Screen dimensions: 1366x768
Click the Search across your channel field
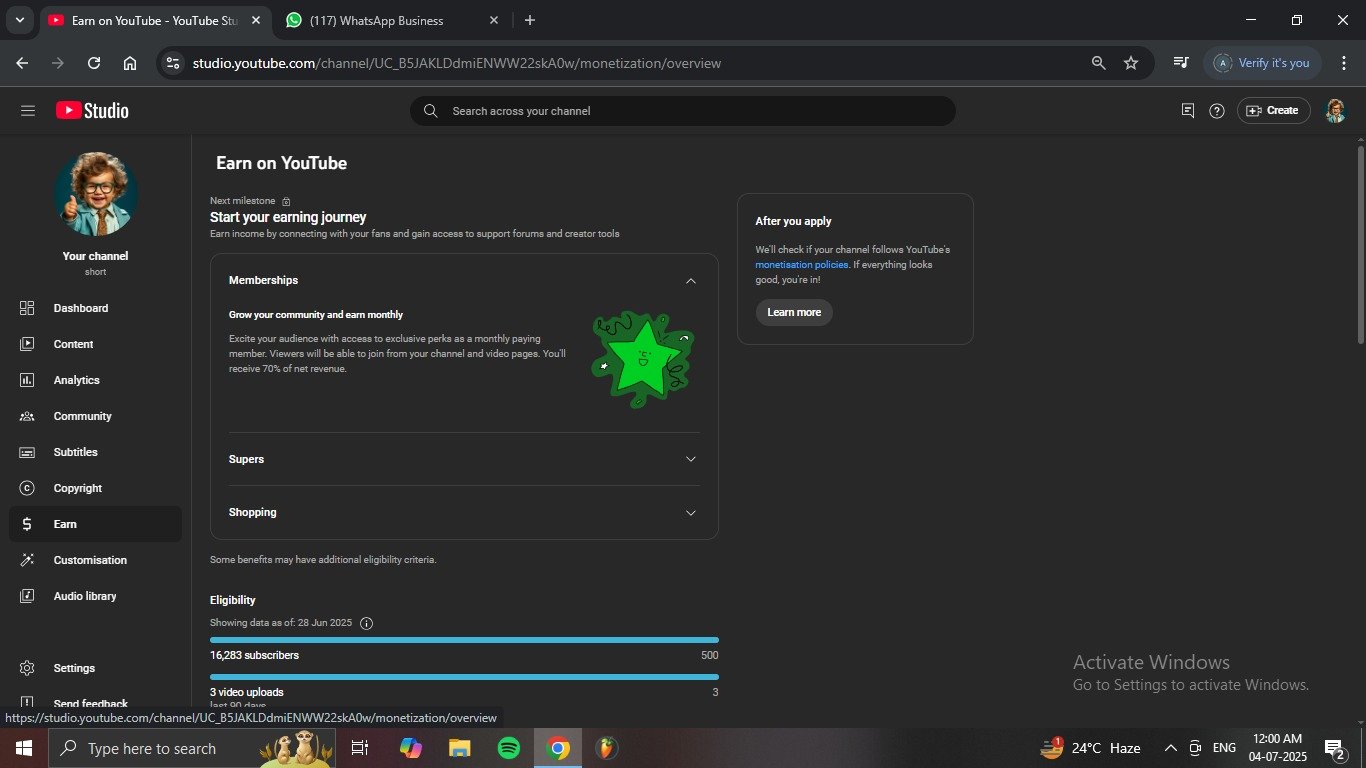pyautogui.click(x=683, y=111)
